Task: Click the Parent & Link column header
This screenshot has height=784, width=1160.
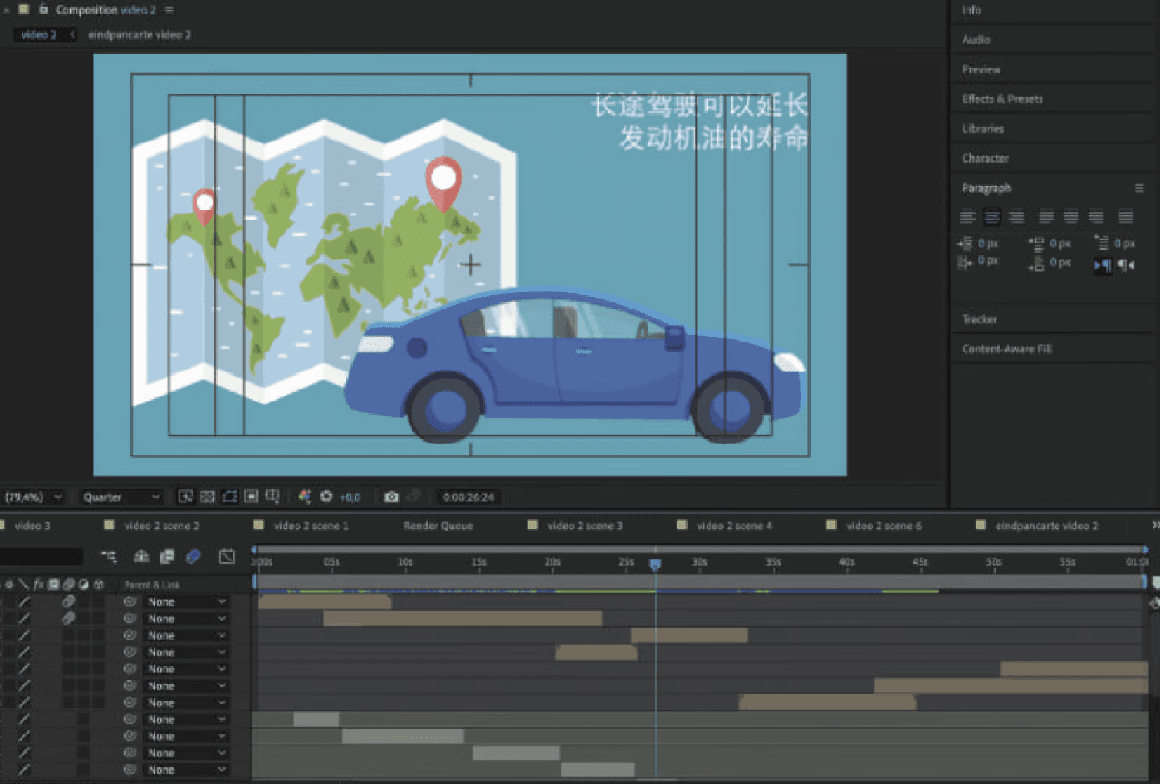Action: pyautogui.click(x=152, y=584)
